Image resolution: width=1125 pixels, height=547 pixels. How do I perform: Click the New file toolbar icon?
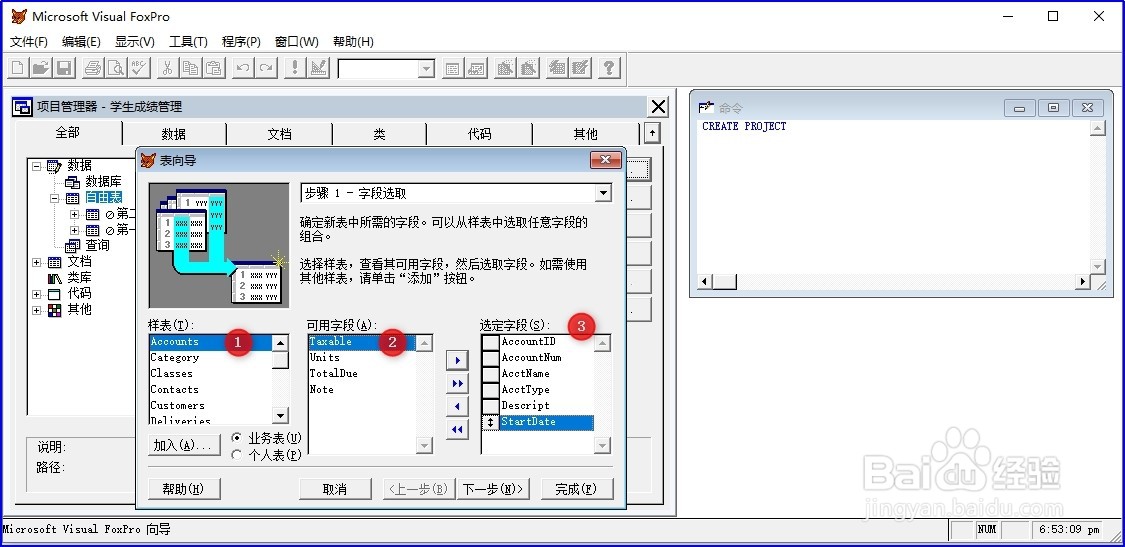tap(17, 68)
